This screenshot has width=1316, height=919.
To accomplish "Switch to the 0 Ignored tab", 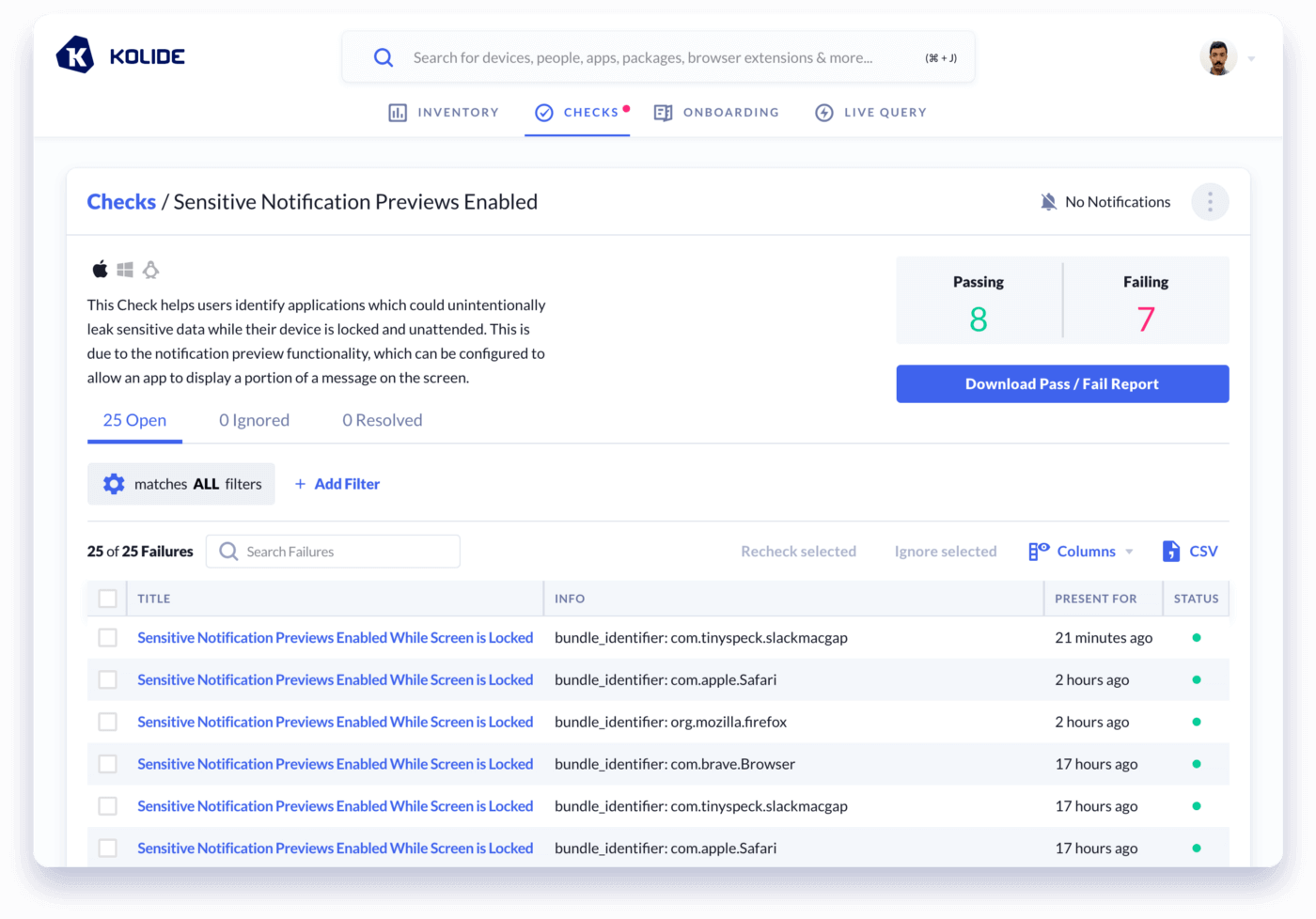I will coord(254,420).
